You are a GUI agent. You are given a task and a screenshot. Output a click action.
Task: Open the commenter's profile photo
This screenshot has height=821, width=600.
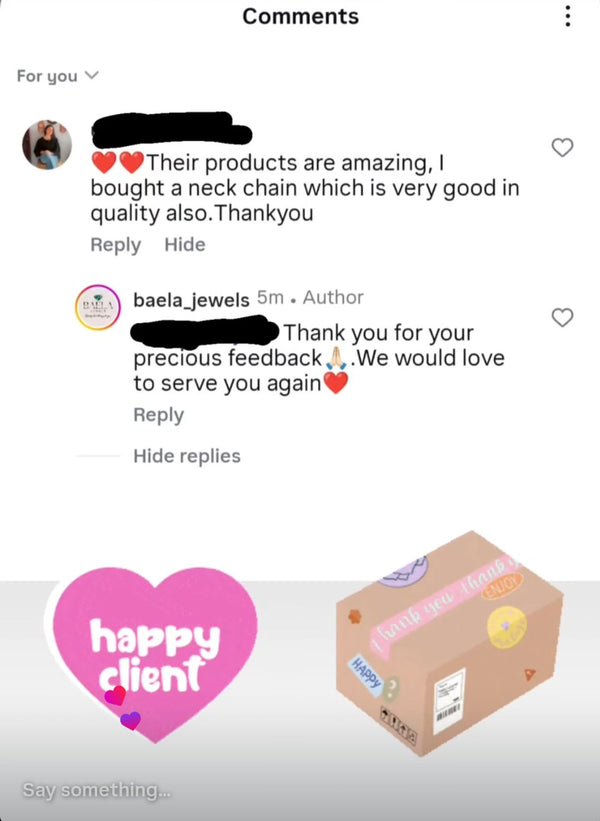point(47,145)
